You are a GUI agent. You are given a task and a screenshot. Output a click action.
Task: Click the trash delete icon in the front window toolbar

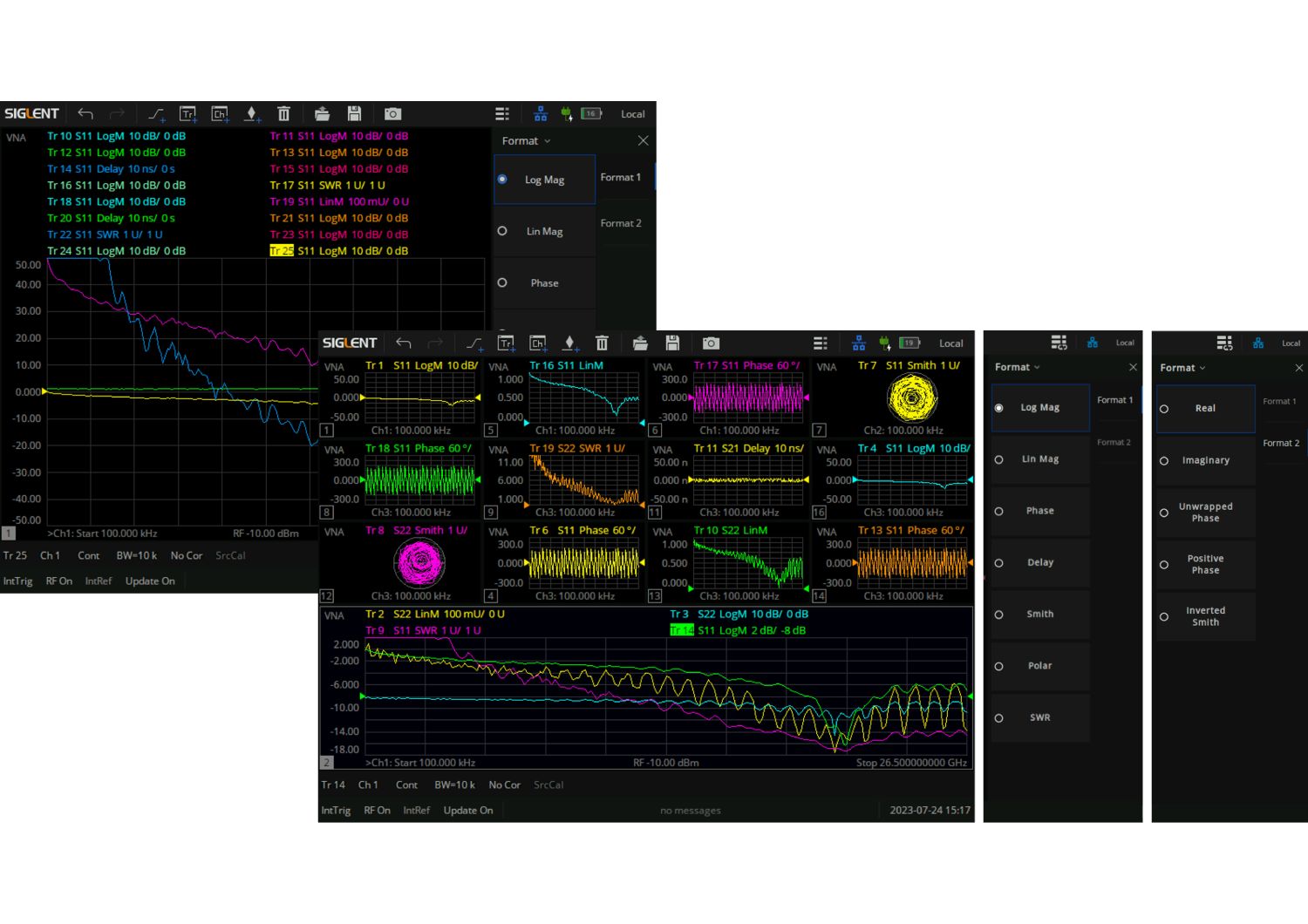click(x=602, y=343)
